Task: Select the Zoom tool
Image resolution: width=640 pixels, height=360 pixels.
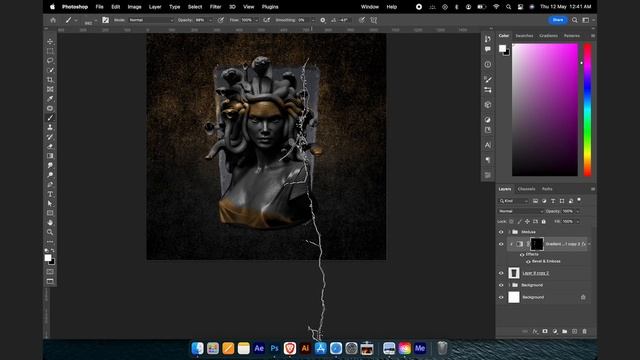Action: pyautogui.click(x=50, y=232)
